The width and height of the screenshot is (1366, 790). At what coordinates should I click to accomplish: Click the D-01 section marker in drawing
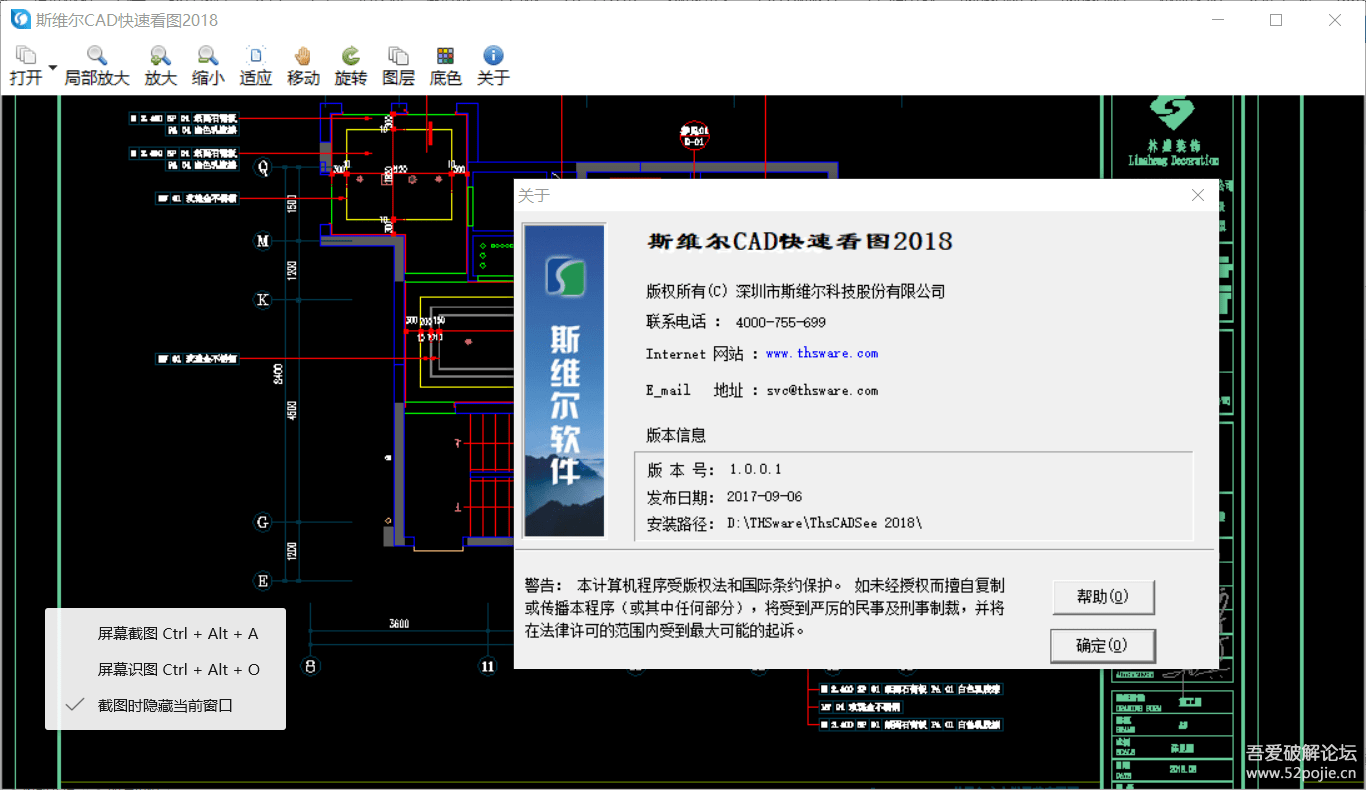(694, 137)
